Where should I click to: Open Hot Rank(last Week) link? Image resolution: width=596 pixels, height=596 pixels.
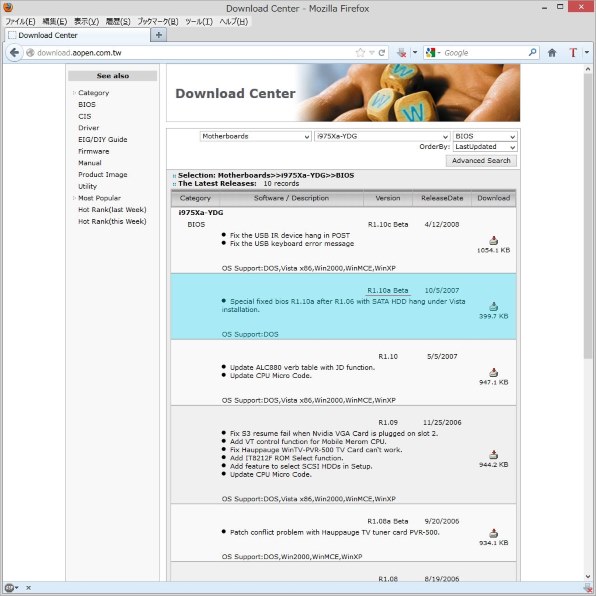pos(112,210)
